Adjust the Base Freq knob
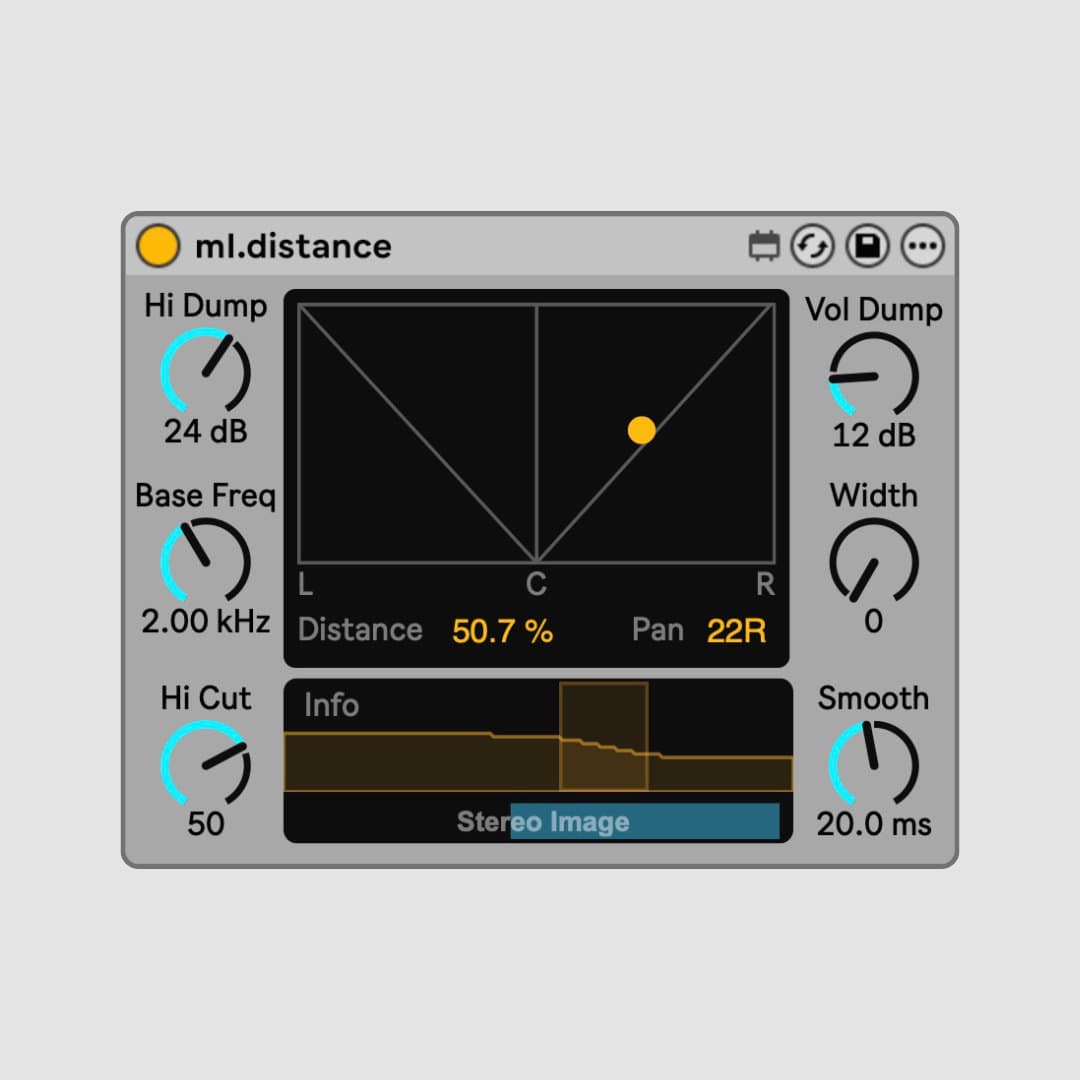The height and width of the screenshot is (1080, 1080). tap(205, 562)
